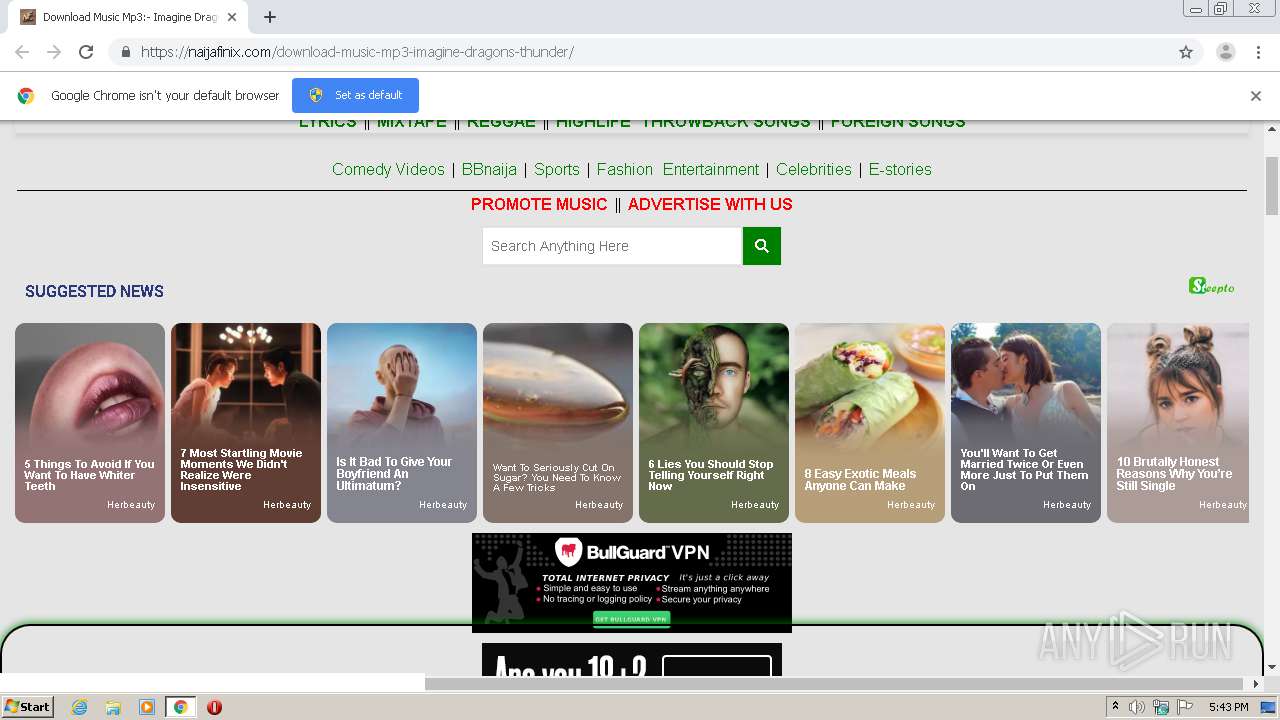Click the FOREIGN SONGS link

898,123
